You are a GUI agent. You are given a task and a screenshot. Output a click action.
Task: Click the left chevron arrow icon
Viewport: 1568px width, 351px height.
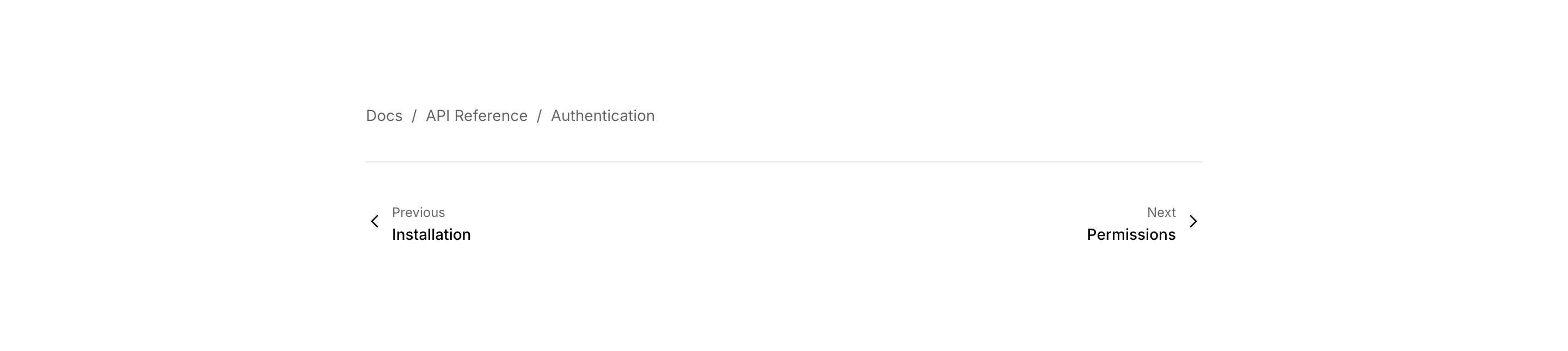point(375,221)
